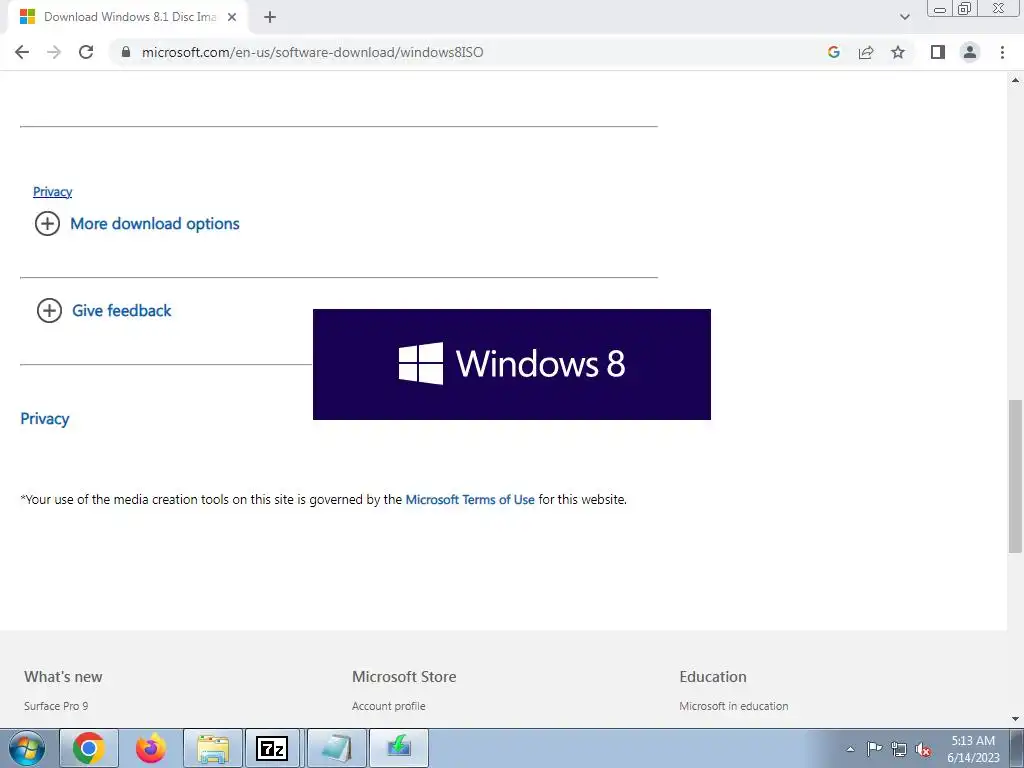This screenshot has width=1024, height=768.
Task: Toggle the browser side panel icon
Action: tap(938, 52)
